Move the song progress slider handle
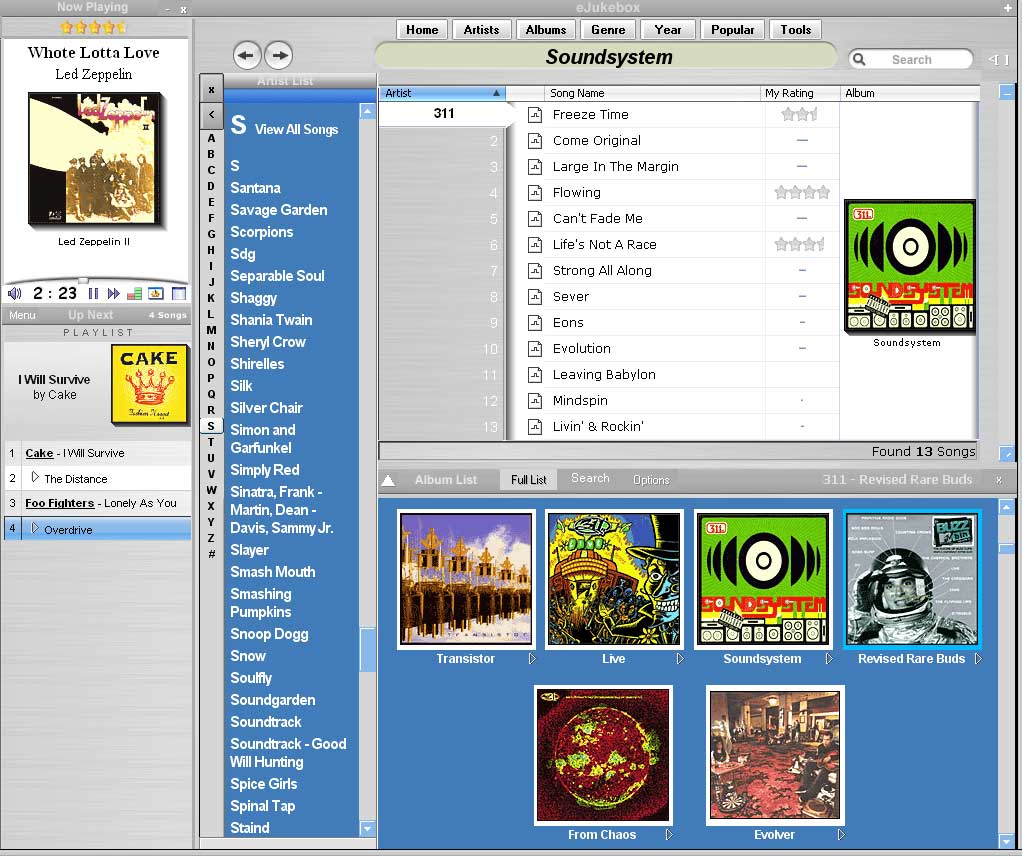The image size is (1022, 856). point(83,280)
